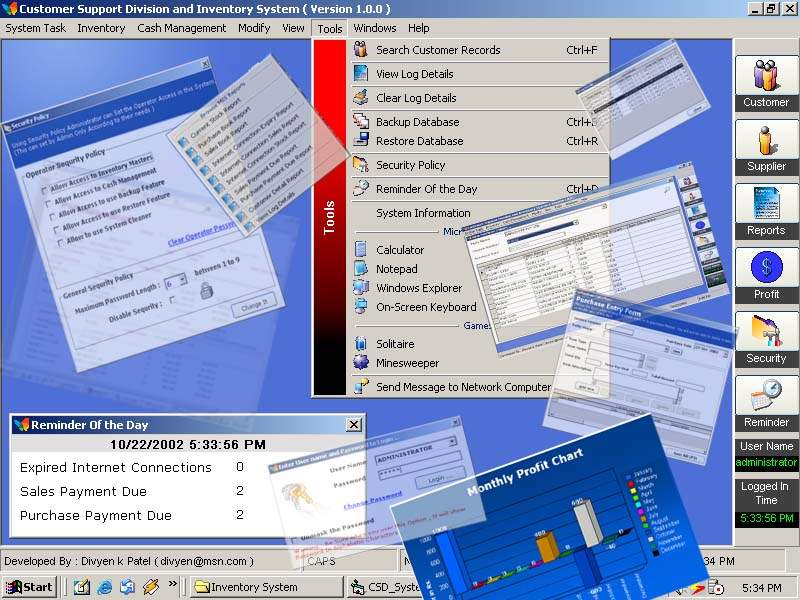Launch Internet Explorer from the quick launch bar
800x600 pixels.
pyautogui.click(x=104, y=587)
